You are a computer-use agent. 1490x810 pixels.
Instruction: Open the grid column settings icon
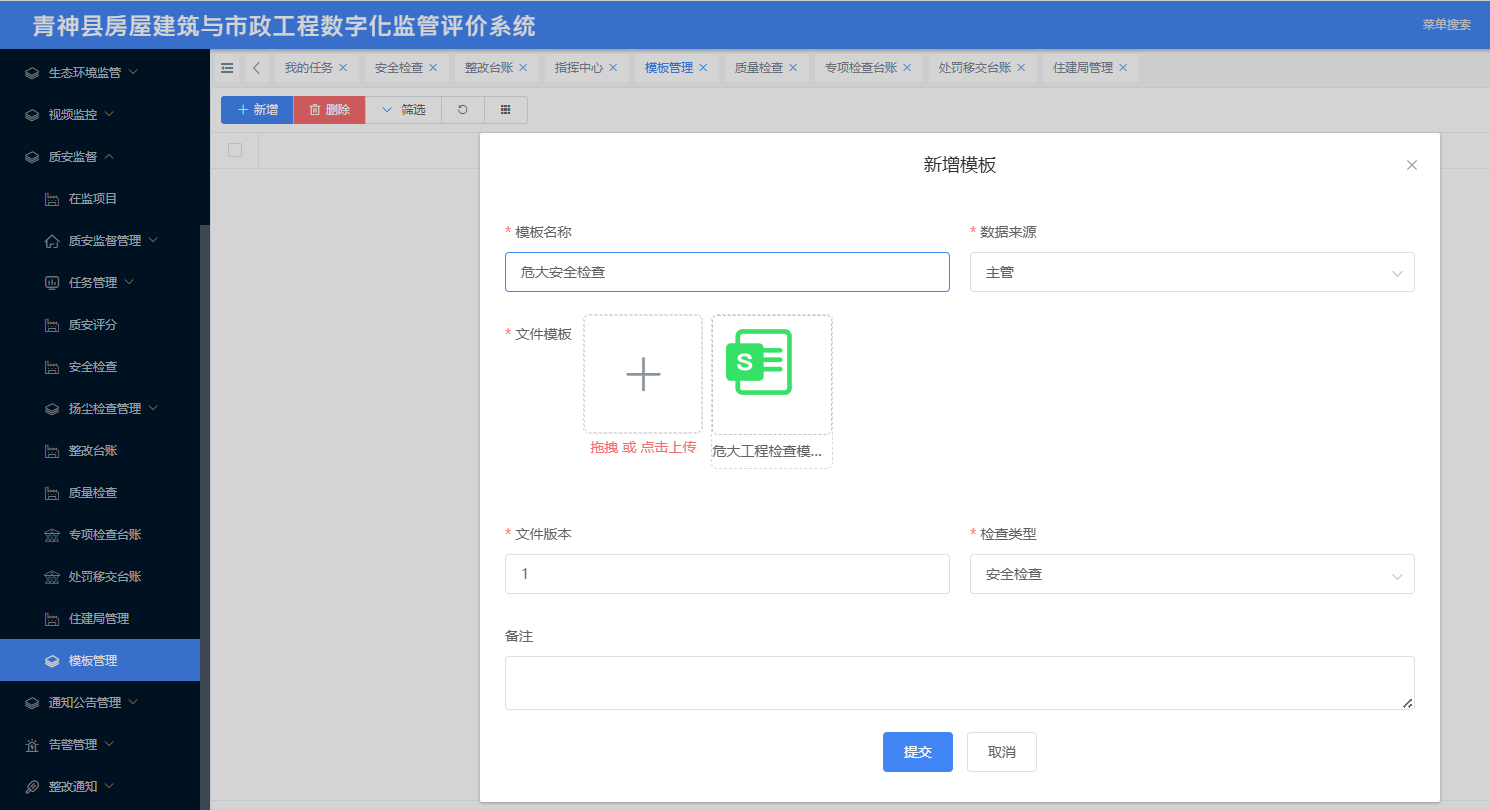506,110
